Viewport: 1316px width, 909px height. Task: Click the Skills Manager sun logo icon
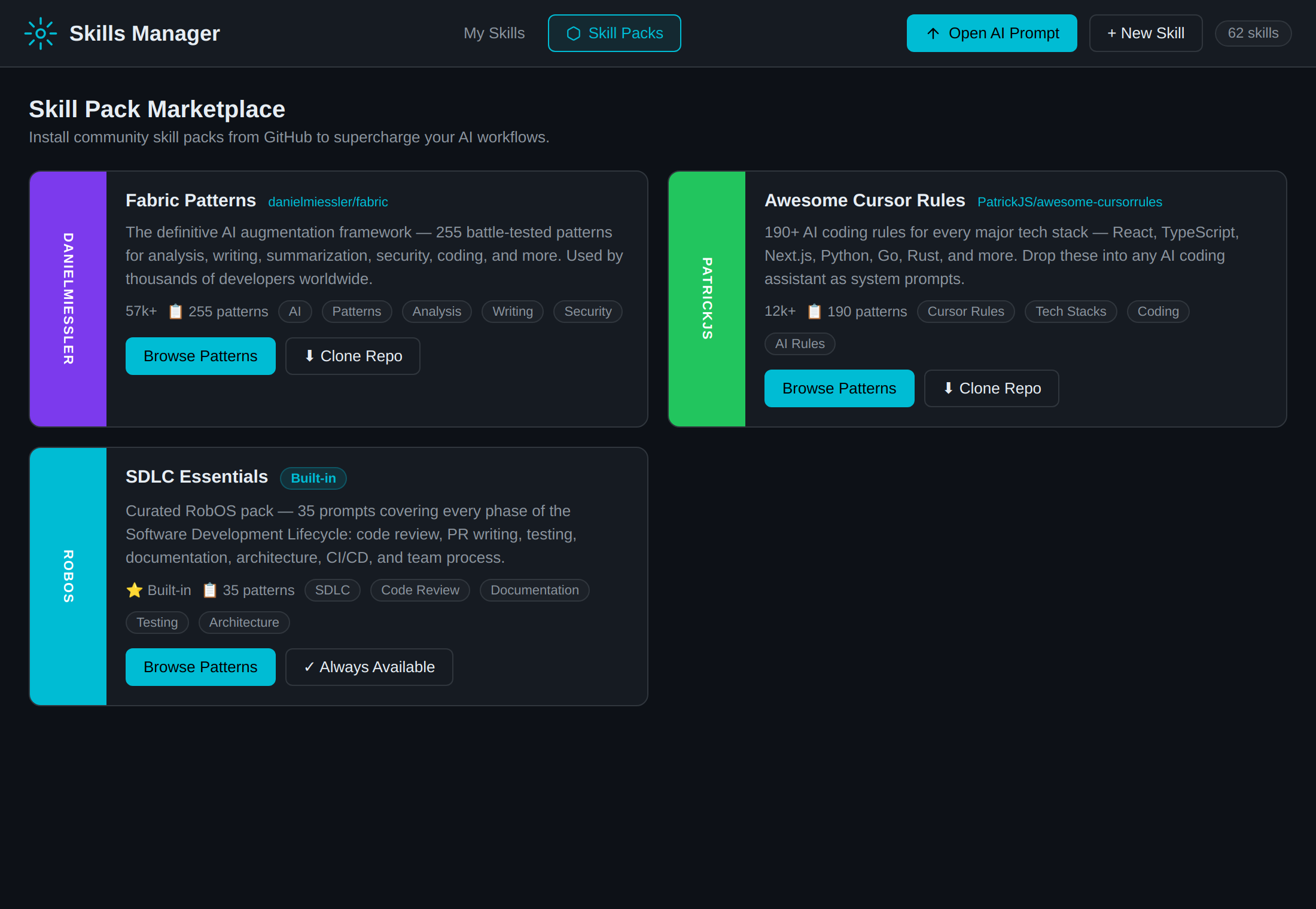pyautogui.click(x=41, y=33)
